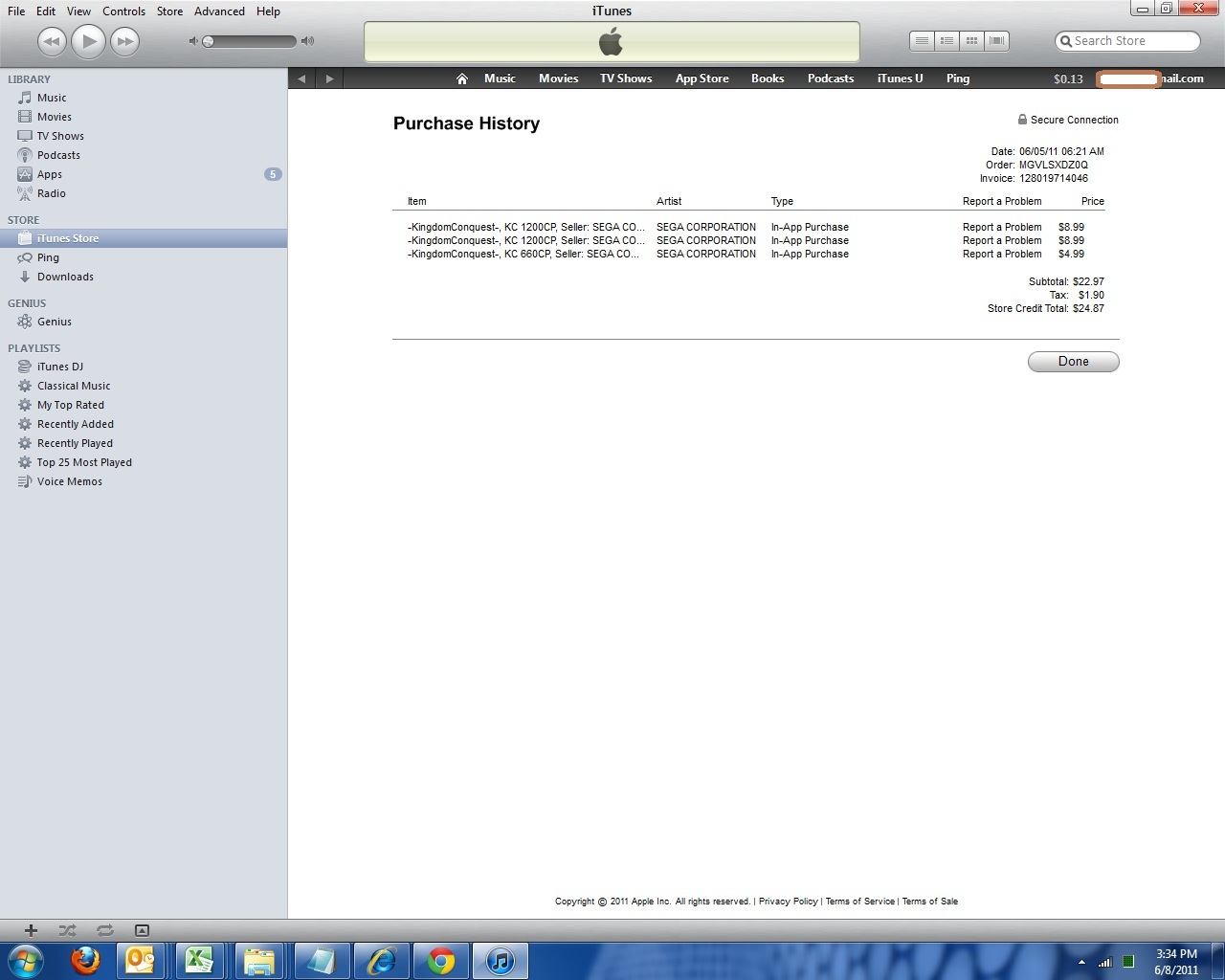This screenshot has height=980, width=1225.
Task: Open the Podcasts store tab
Action: click(831, 78)
